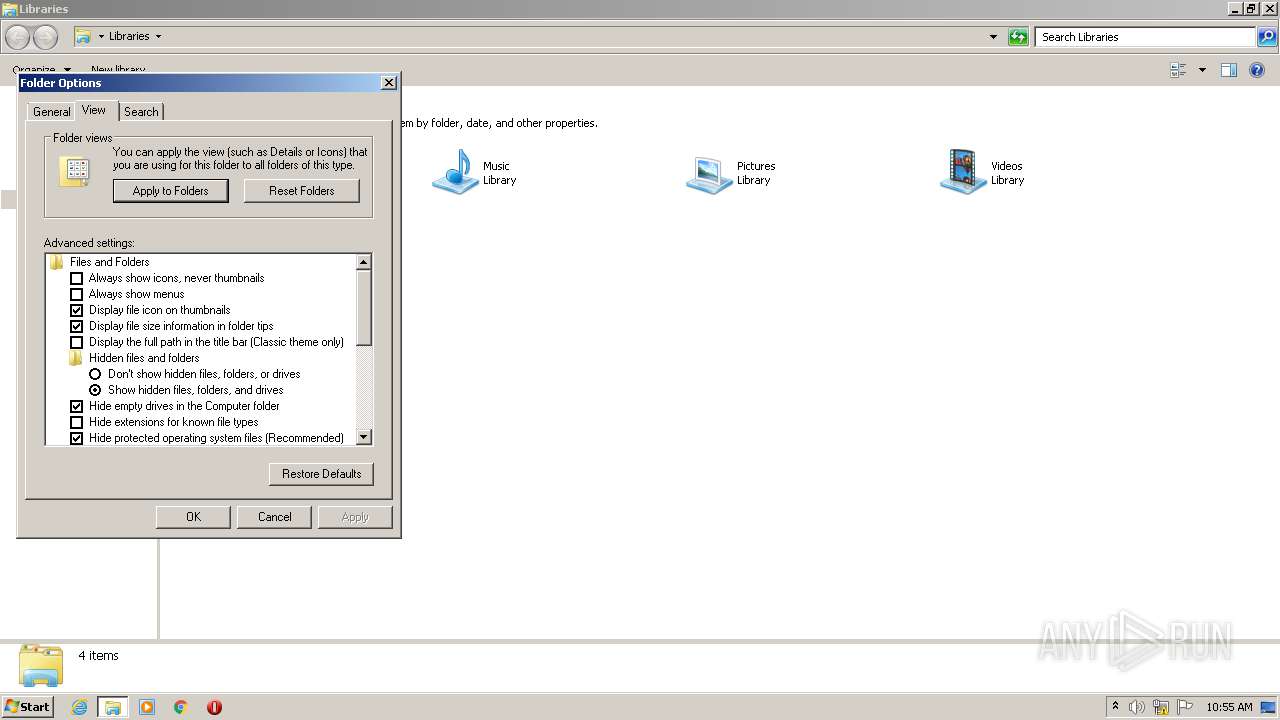Screen dimensions: 1280x720
Task: Expand the arrow before Libraries in address bar
Action: (101, 37)
